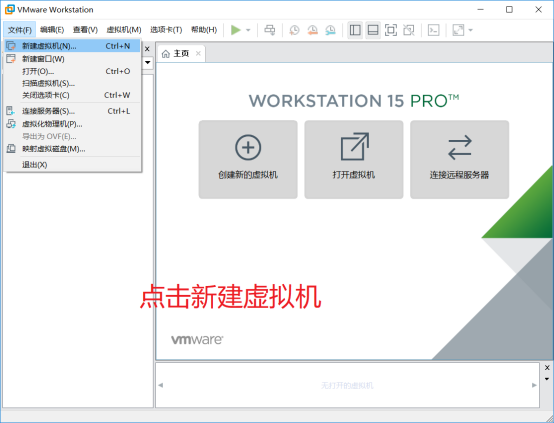Click the VMware Workstation title bar icon
Image resolution: width=554 pixels, height=423 pixels.
point(10,10)
